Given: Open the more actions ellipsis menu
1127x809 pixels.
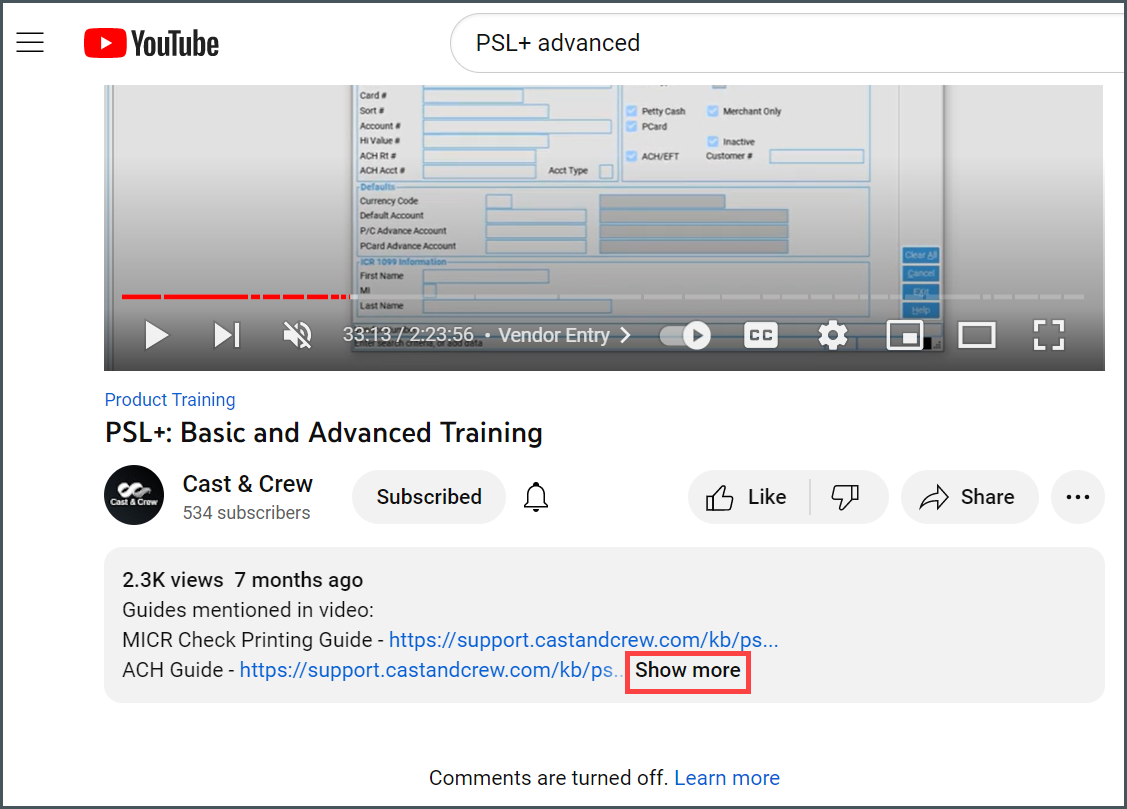Looking at the screenshot, I should point(1077,497).
